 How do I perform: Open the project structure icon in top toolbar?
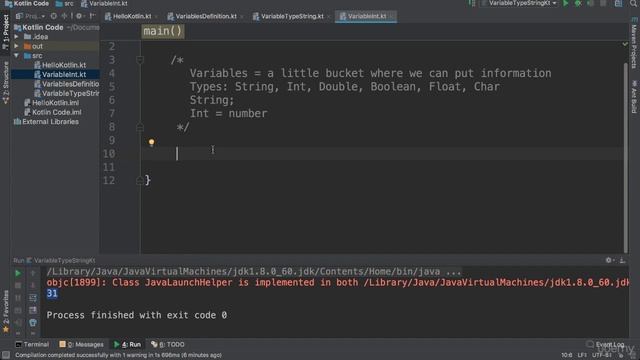619,3
